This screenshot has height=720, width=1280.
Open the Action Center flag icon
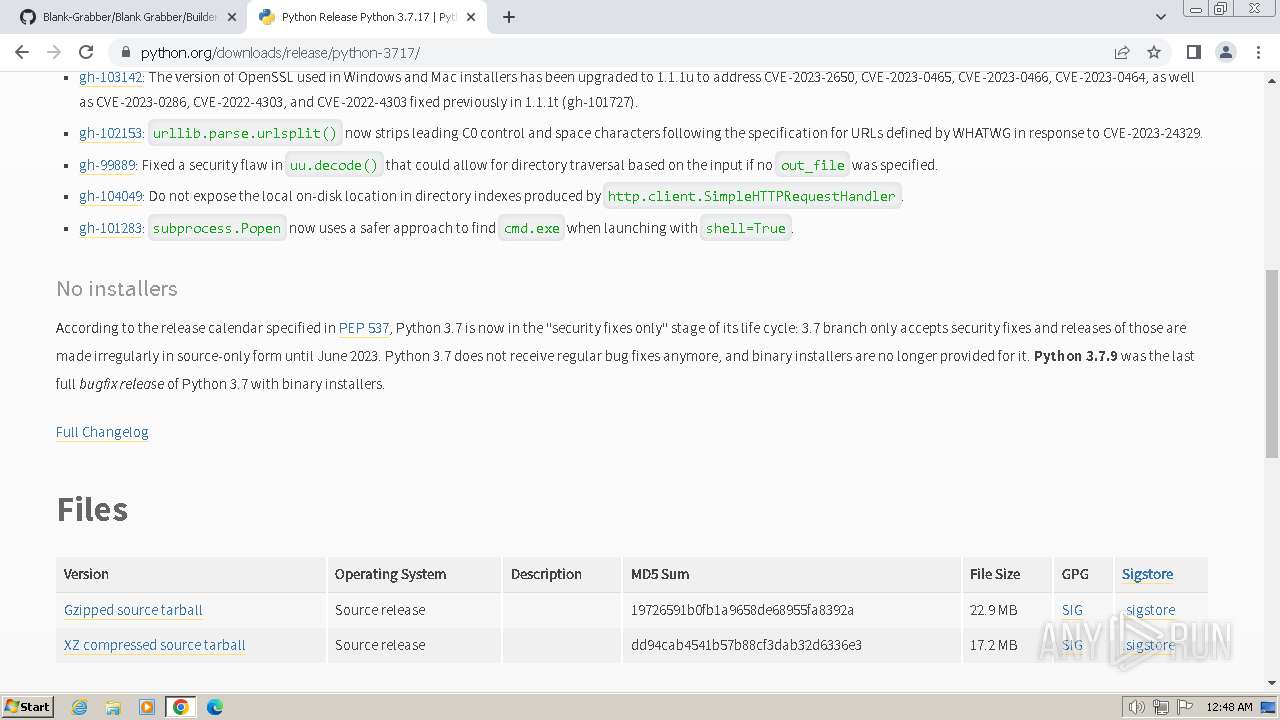[x=1184, y=707]
